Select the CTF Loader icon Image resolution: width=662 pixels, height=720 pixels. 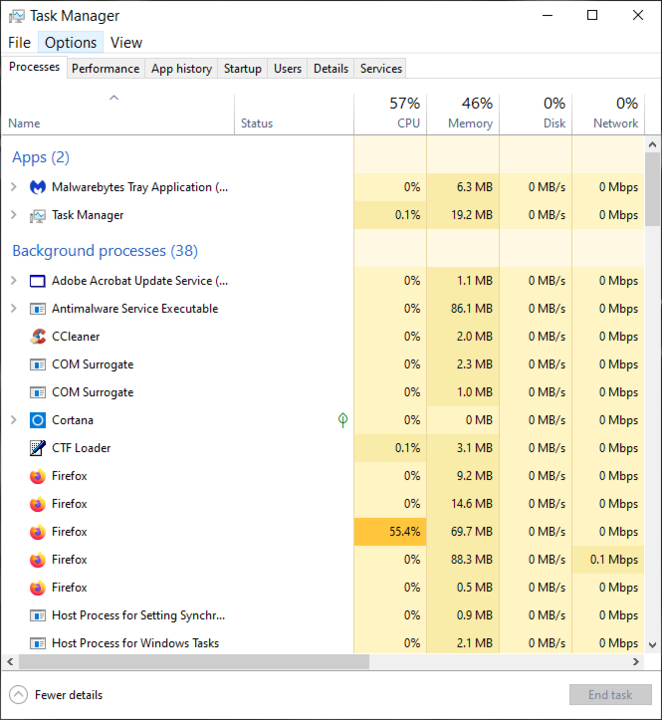[x=38, y=448]
